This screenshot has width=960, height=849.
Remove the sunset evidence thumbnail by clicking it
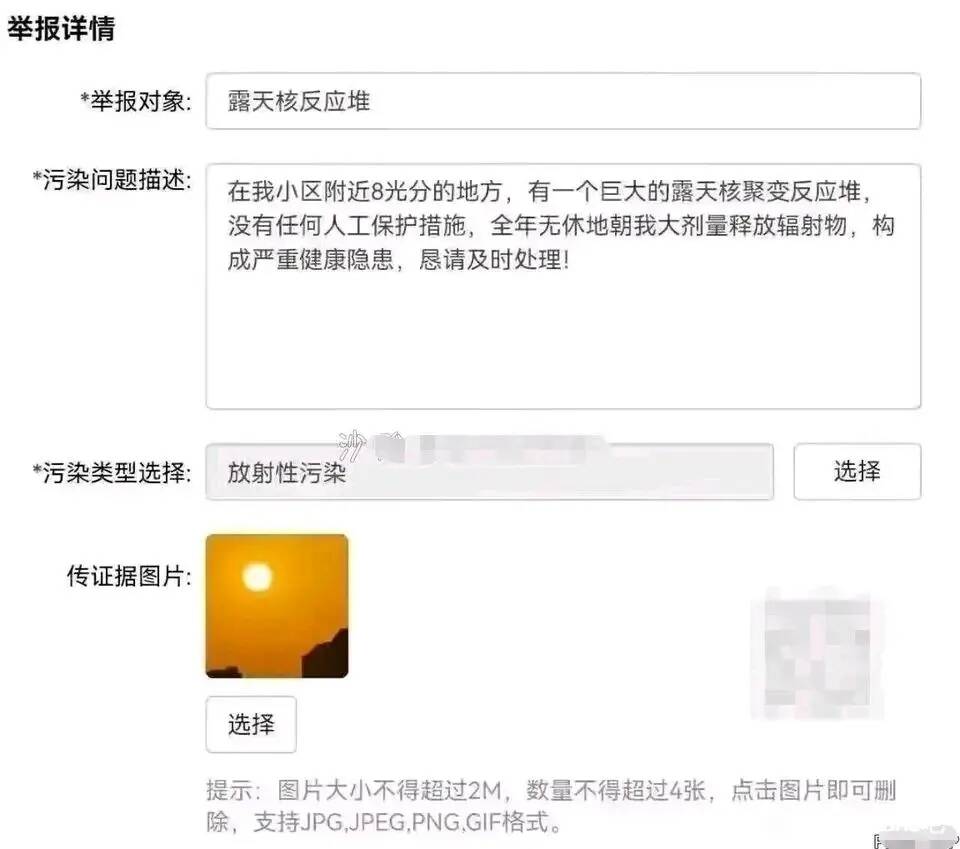point(277,606)
